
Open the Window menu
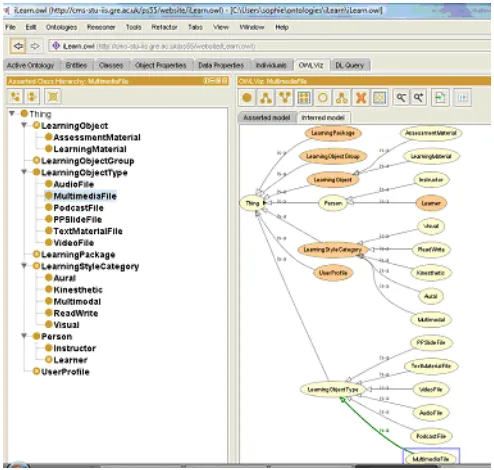pyautogui.click(x=252, y=27)
